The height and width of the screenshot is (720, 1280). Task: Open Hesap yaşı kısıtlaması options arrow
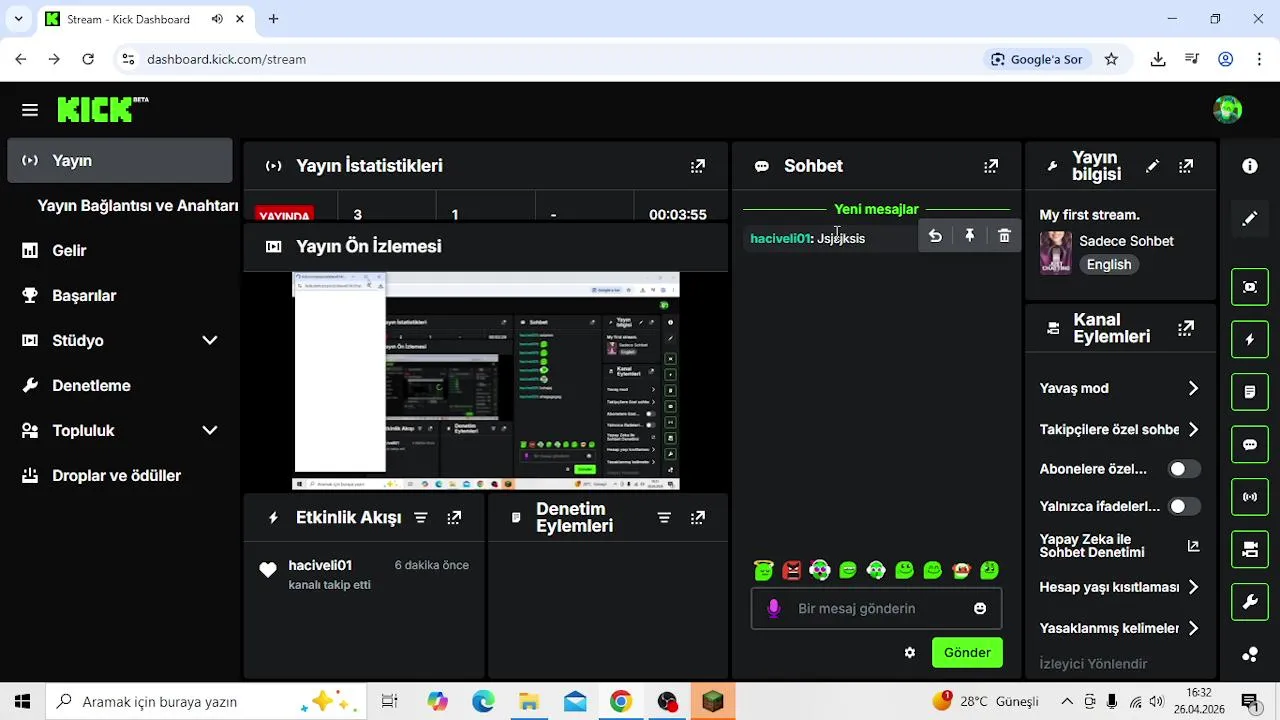pyautogui.click(x=1193, y=587)
